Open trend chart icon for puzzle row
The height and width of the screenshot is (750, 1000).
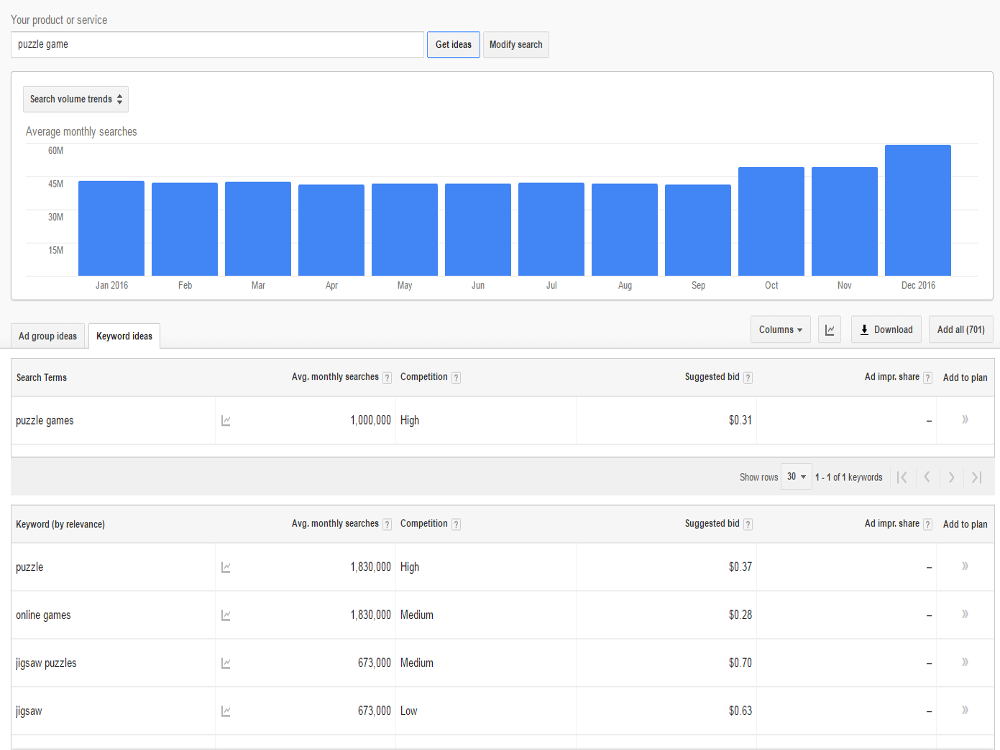226,568
